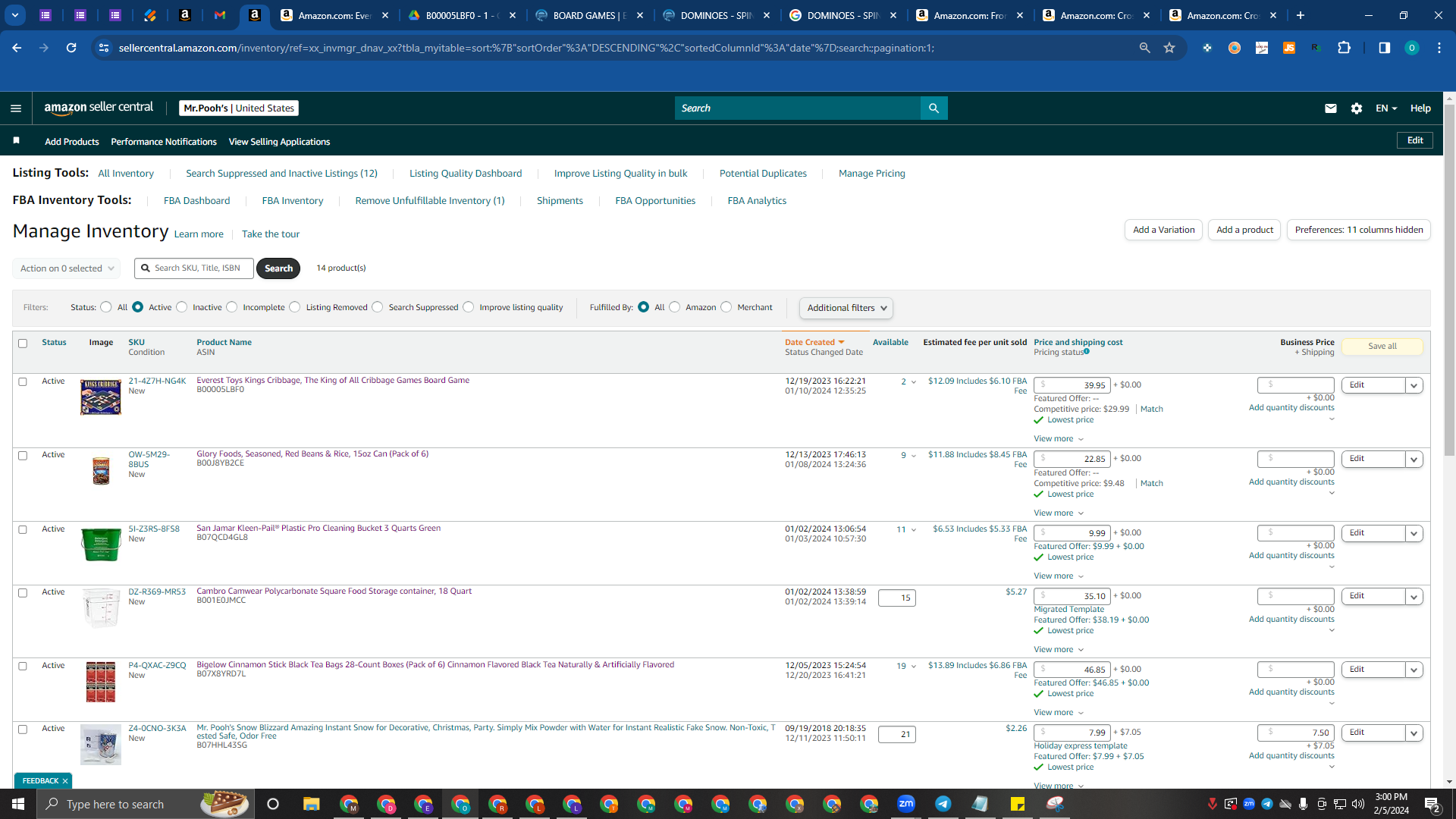Open the settings gear icon
The image size is (1456, 819).
(1356, 108)
